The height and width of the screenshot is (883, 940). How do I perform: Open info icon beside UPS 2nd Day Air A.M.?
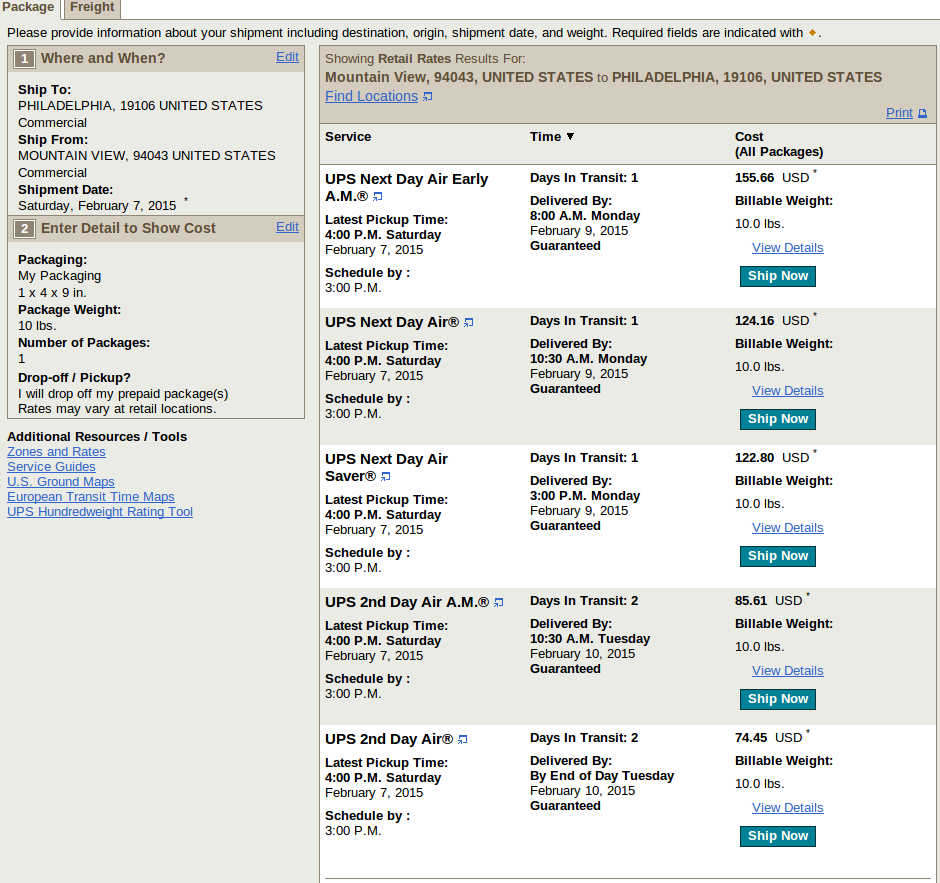(499, 602)
